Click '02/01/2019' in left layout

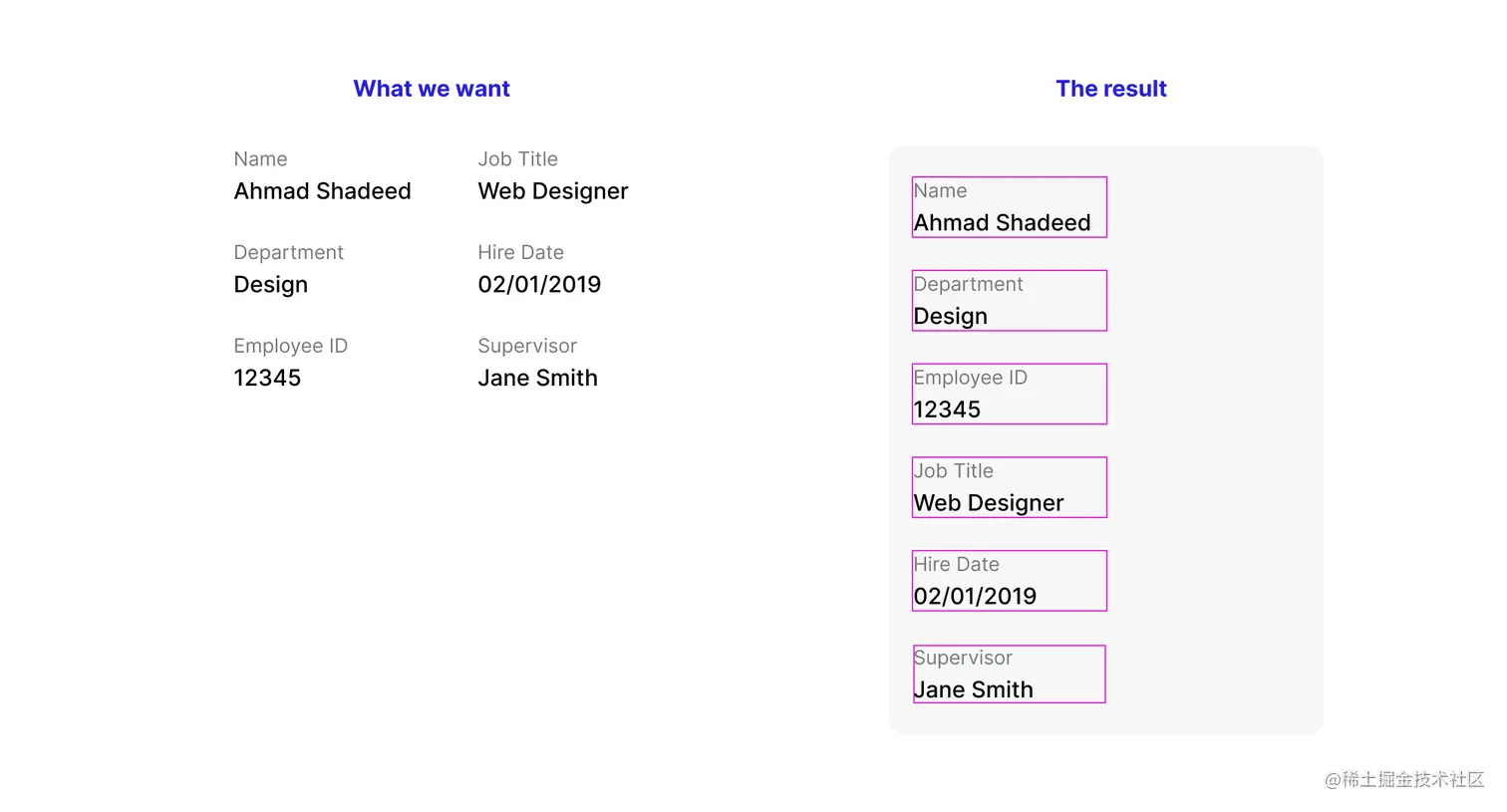[539, 285]
